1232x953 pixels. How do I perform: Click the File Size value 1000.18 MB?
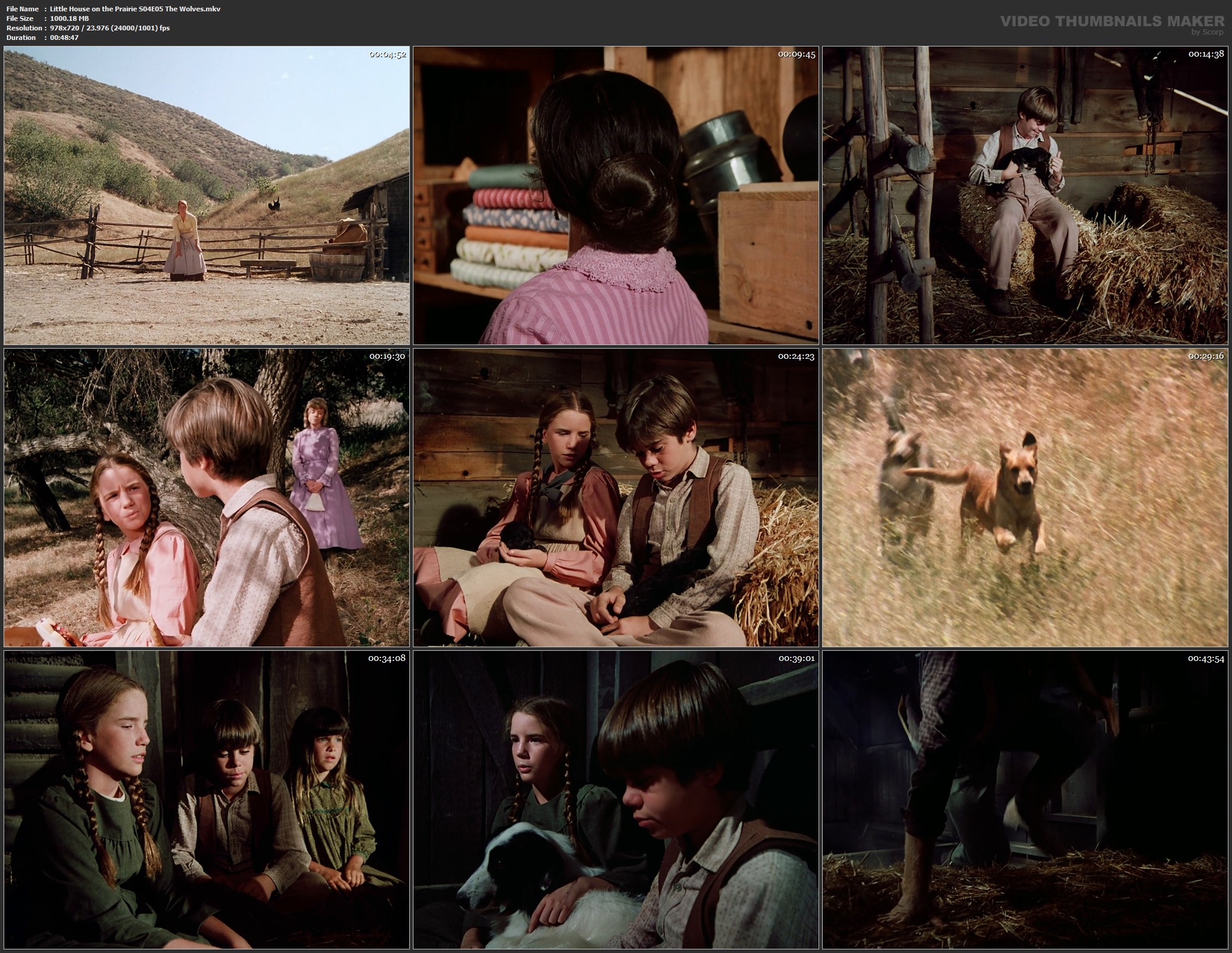tap(70, 18)
